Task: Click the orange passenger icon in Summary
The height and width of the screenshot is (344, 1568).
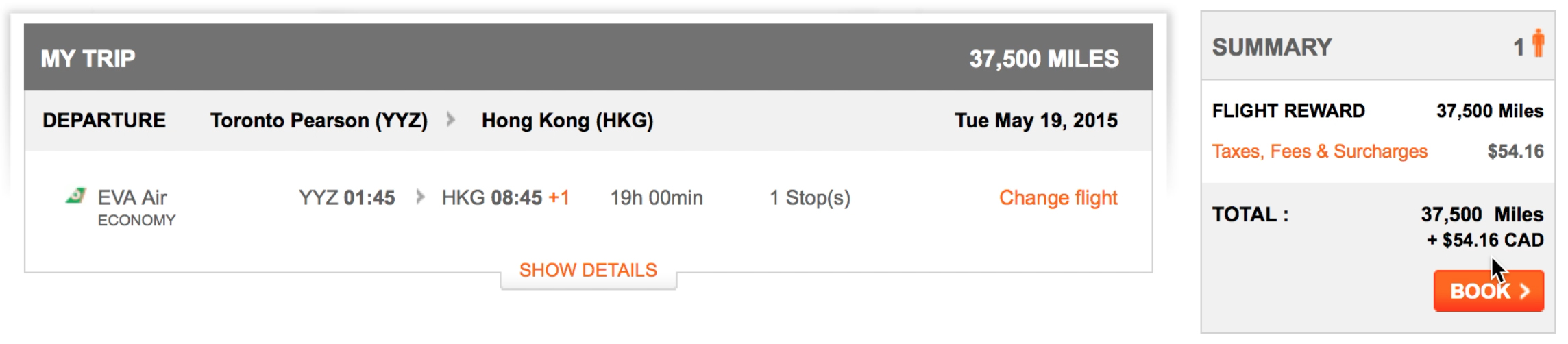Action: [x=1538, y=43]
